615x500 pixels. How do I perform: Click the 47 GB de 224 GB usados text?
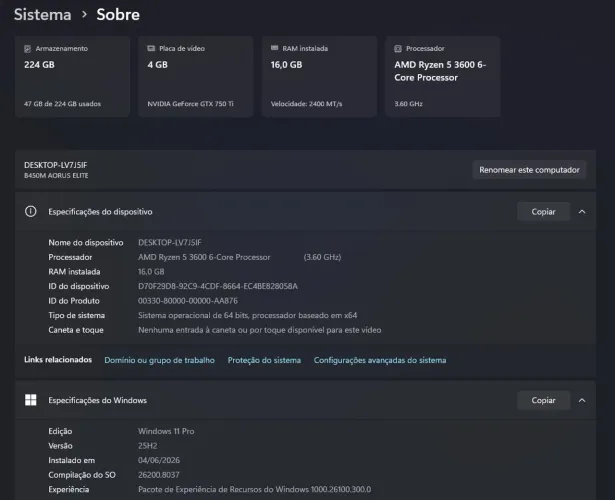click(x=62, y=104)
